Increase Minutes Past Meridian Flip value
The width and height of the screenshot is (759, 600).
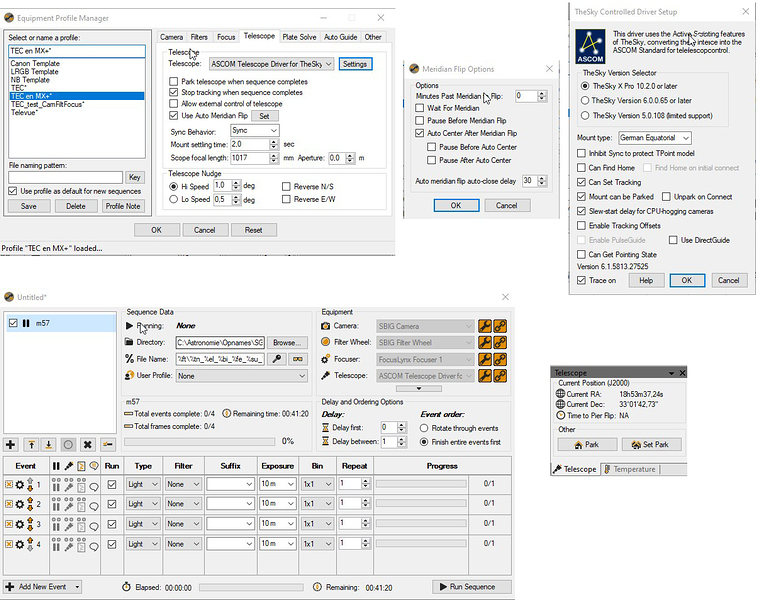(542, 93)
